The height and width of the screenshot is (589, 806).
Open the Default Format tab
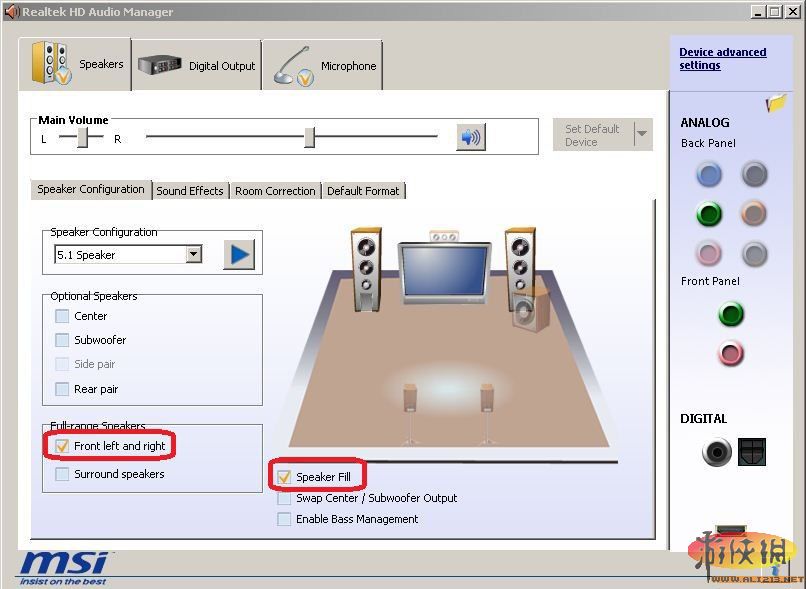(363, 191)
